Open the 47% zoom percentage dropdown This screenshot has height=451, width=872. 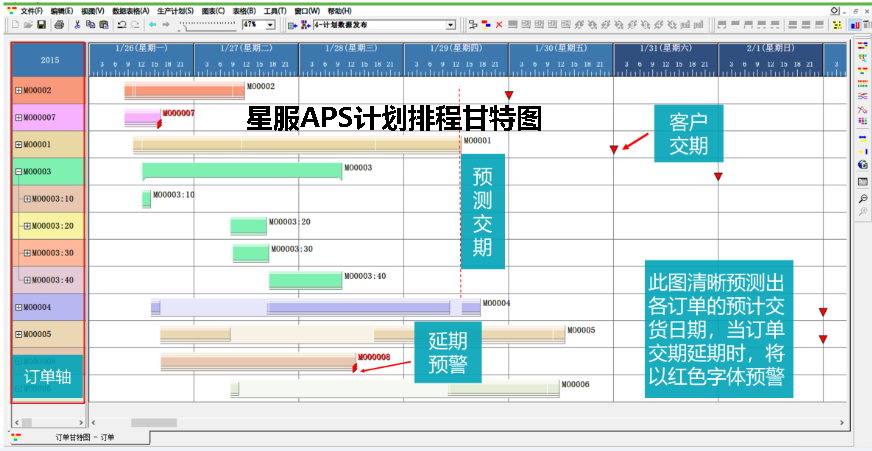click(271, 24)
